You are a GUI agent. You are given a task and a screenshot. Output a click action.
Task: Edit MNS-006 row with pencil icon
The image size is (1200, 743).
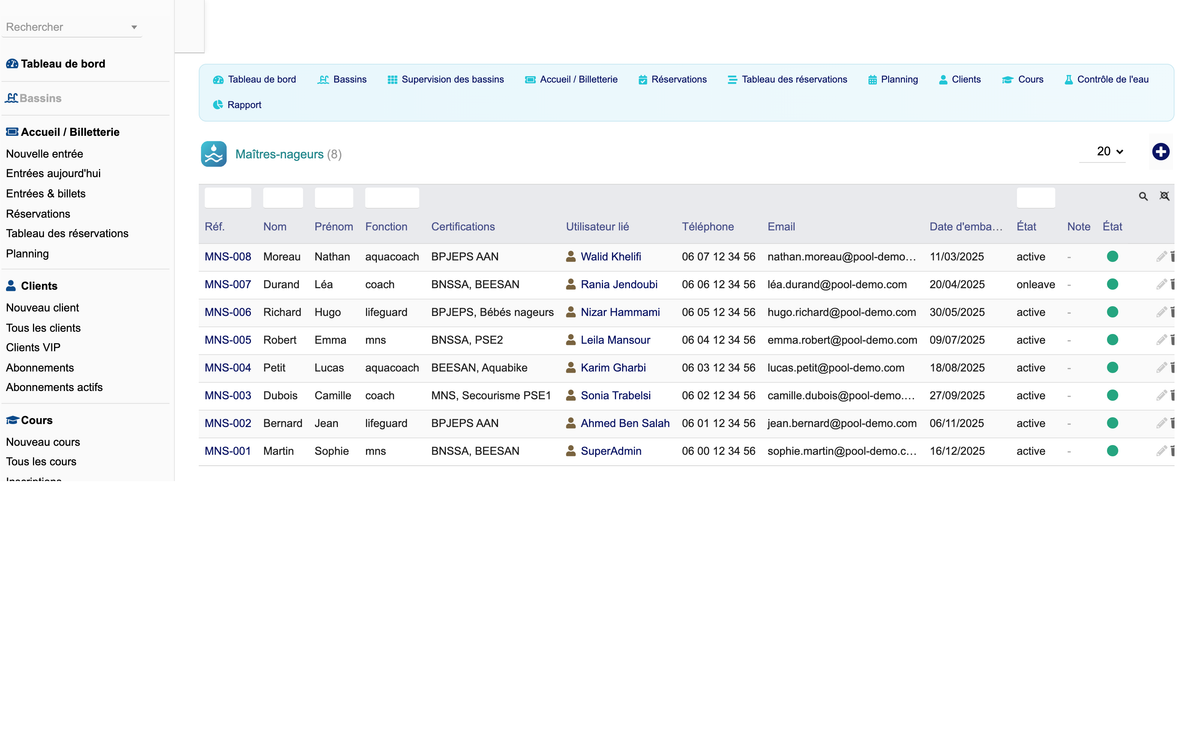(x=1161, y=313)
